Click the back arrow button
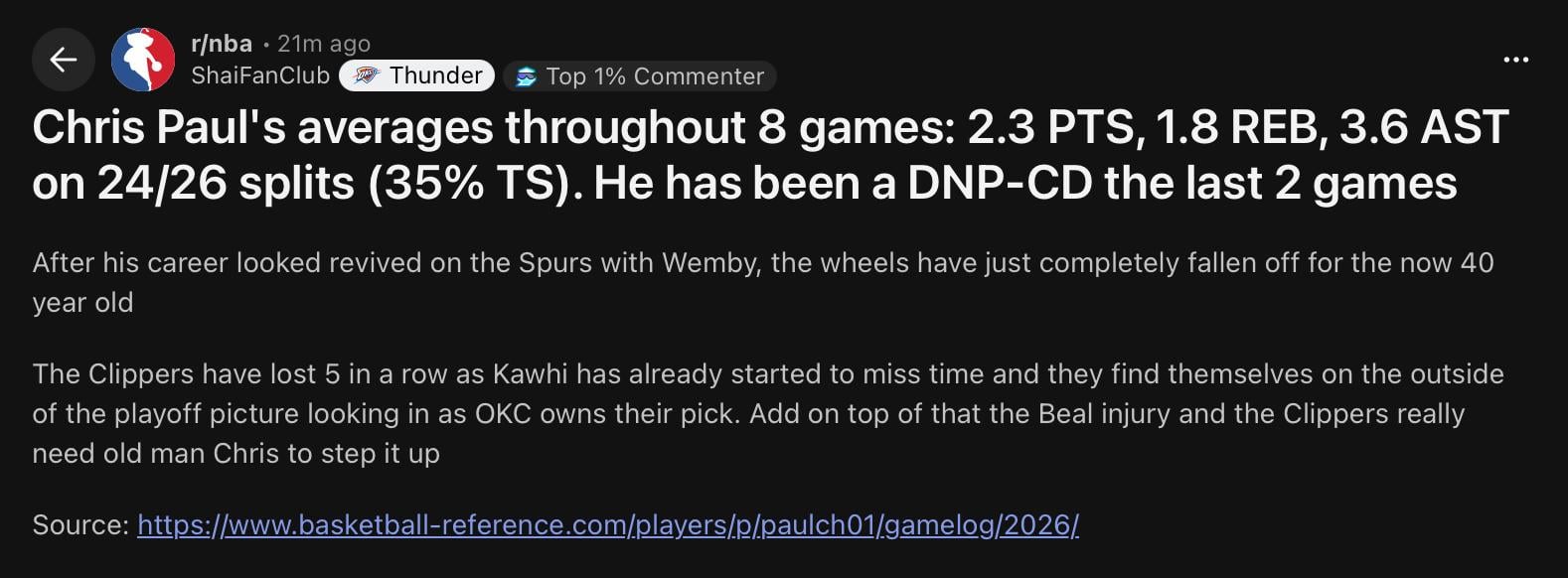This screenshot has height=578, width=1568. point(64,60)
